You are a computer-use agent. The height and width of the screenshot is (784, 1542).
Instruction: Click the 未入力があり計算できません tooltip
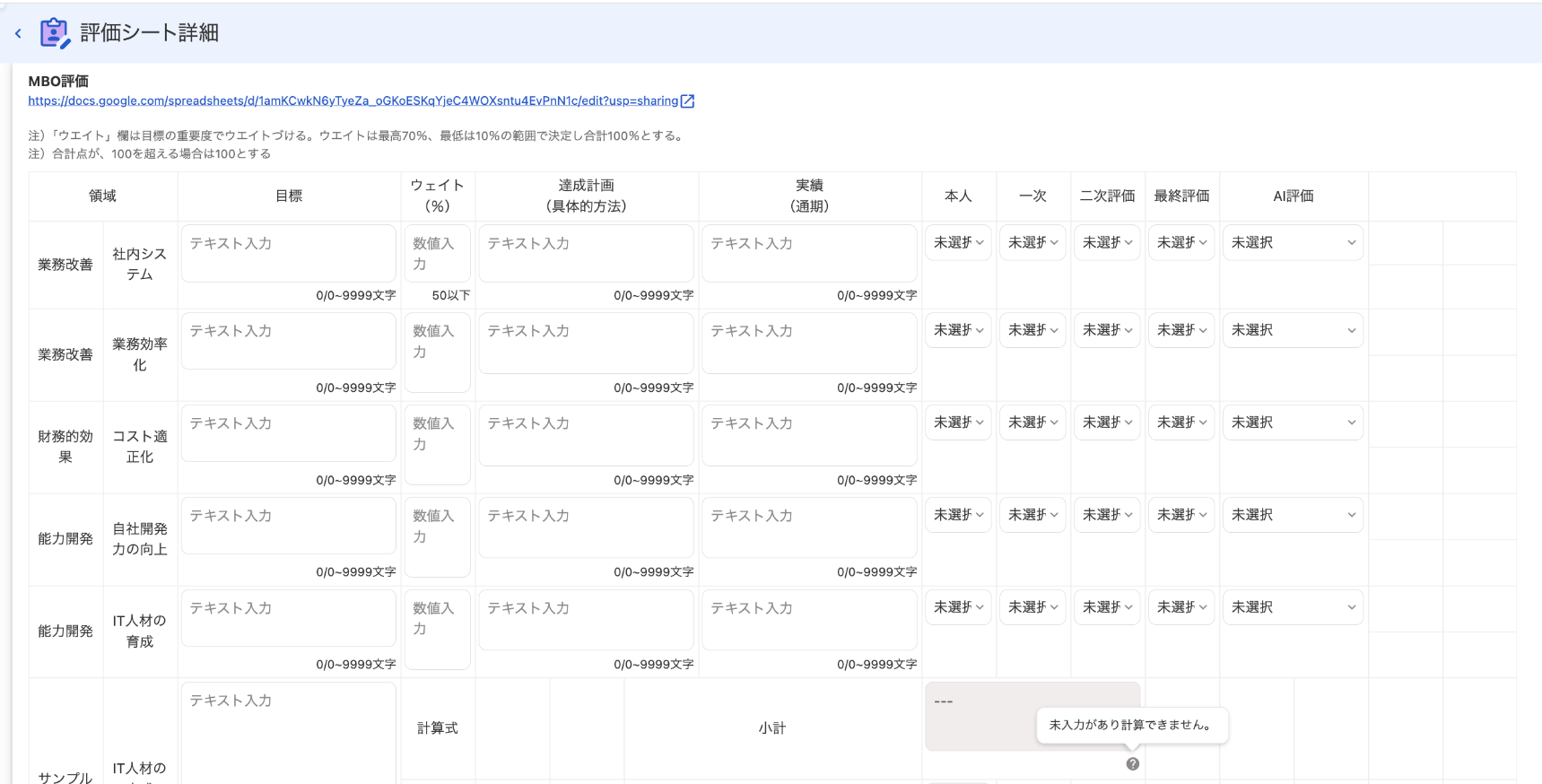(x=1132, y=725)
